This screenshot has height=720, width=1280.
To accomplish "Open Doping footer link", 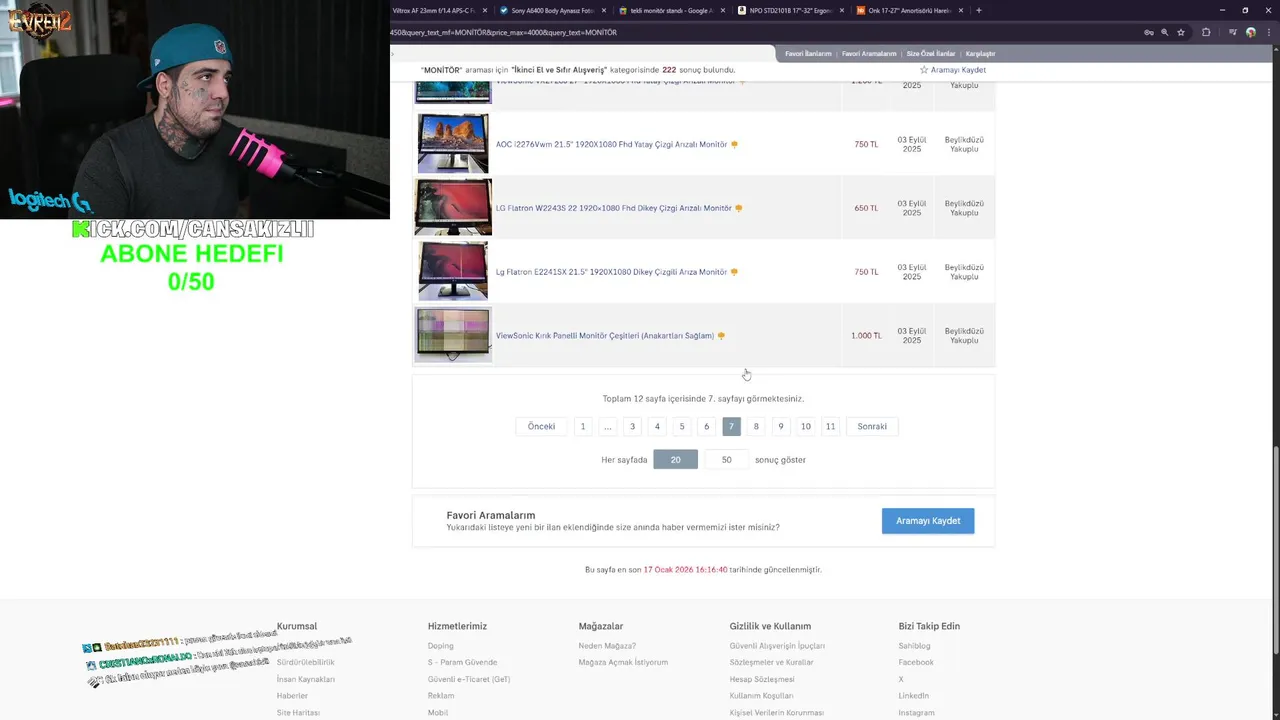I will 440,646.
